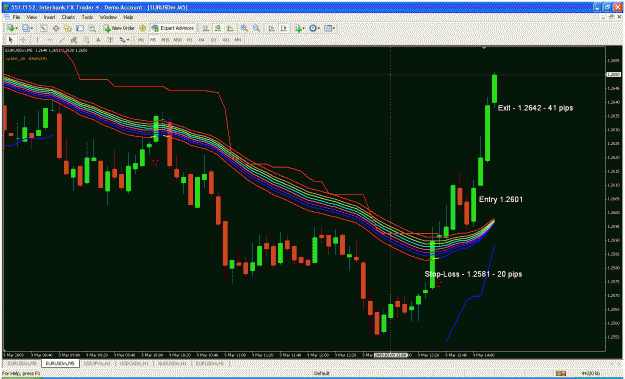
Task: Zoom in on the chart
Action: [x=244, y=28]
